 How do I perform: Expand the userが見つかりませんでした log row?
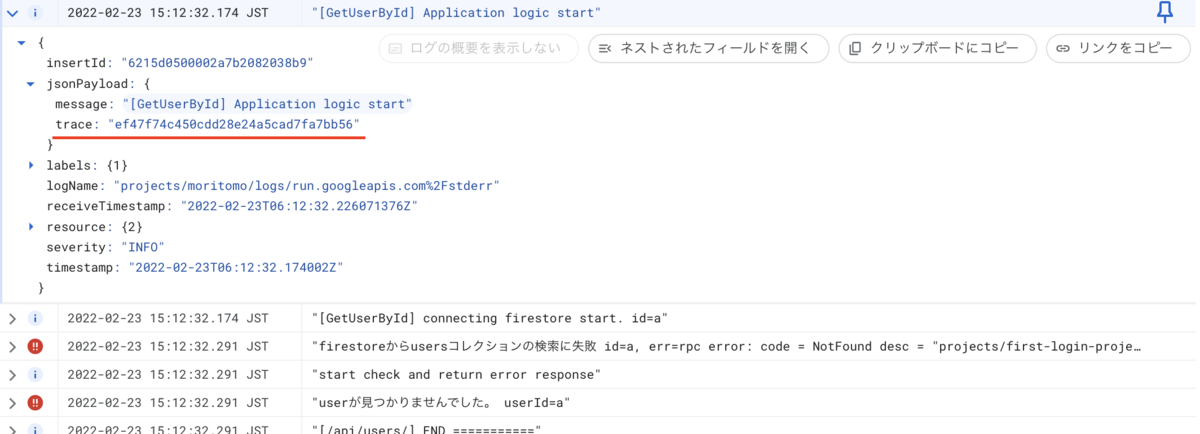[12, 403]
